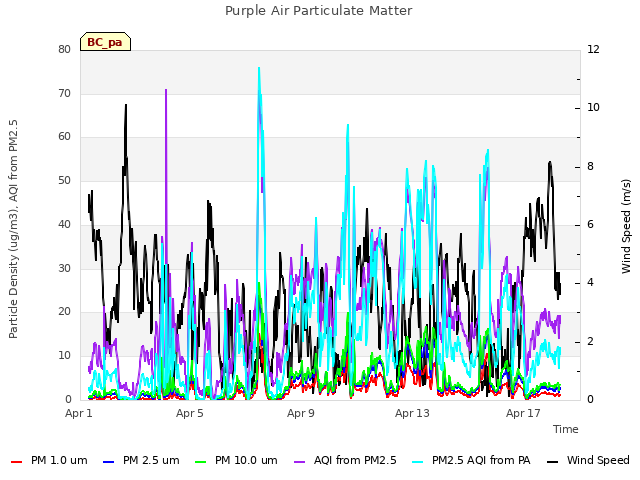Click the red PM 1.0 um legend swatch
This screenshot has height=480, width=640.
click(16, 462)
